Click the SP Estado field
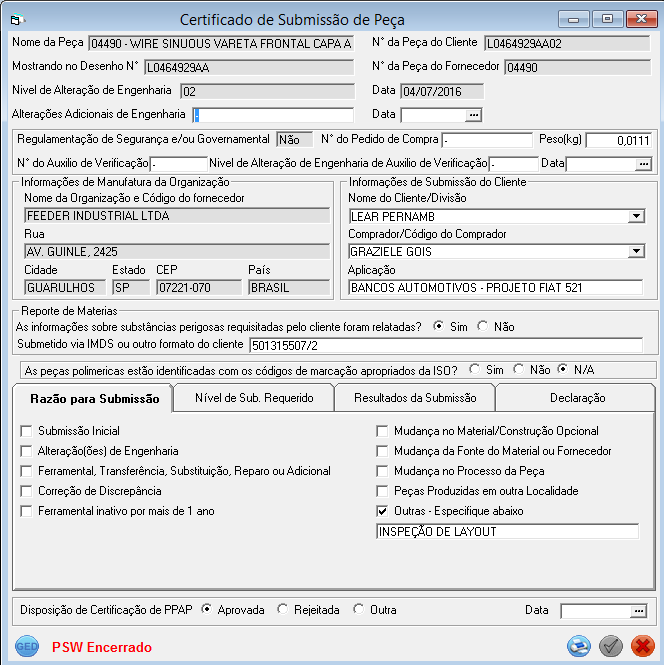Screen dimensions: 664x665 [131, 288]
